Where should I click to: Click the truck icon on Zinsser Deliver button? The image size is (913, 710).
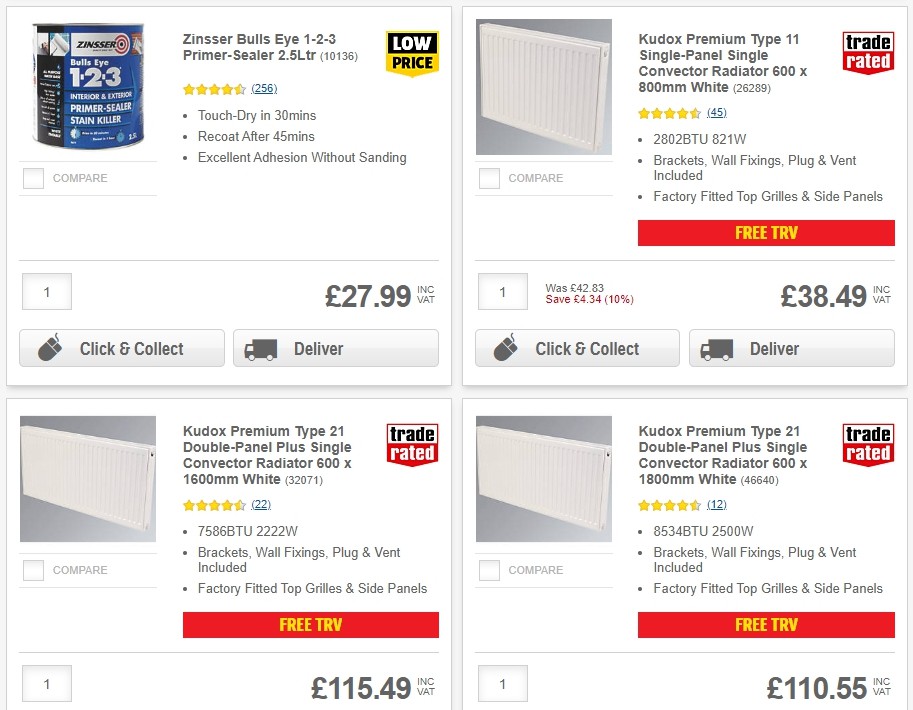(x=261, y=348)
